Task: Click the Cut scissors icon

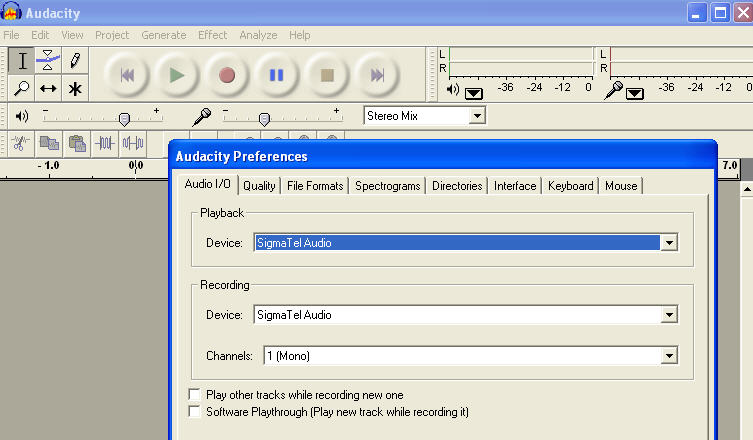Action: [x=20, y=143]
